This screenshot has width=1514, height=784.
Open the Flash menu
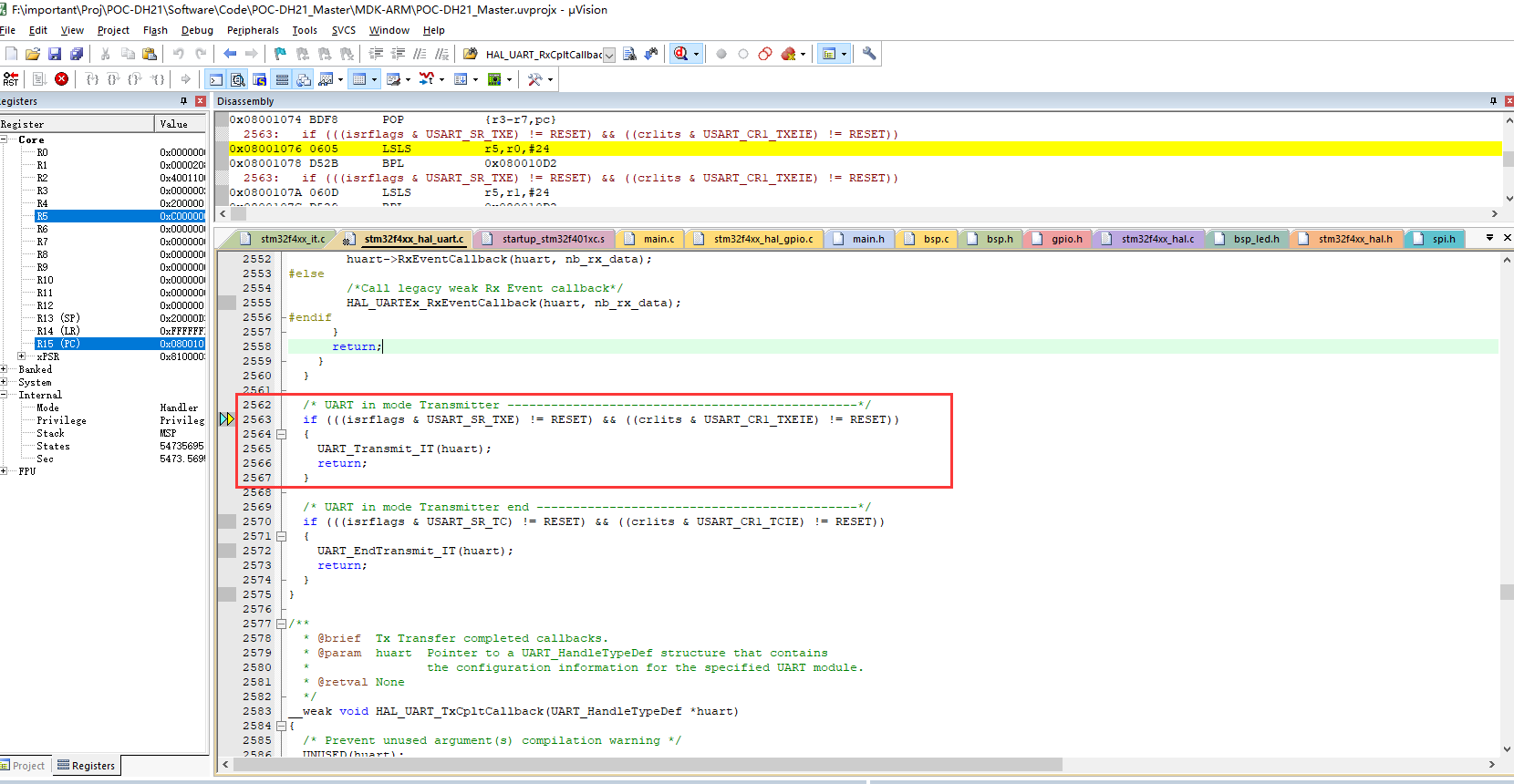155,30
